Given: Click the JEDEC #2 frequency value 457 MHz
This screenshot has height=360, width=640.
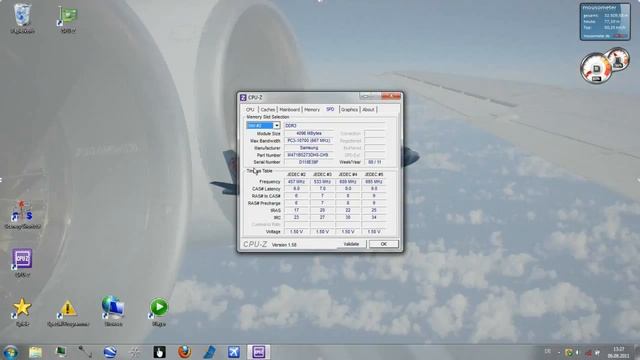Looking at the screenshot, I should [x=296, y=182].
